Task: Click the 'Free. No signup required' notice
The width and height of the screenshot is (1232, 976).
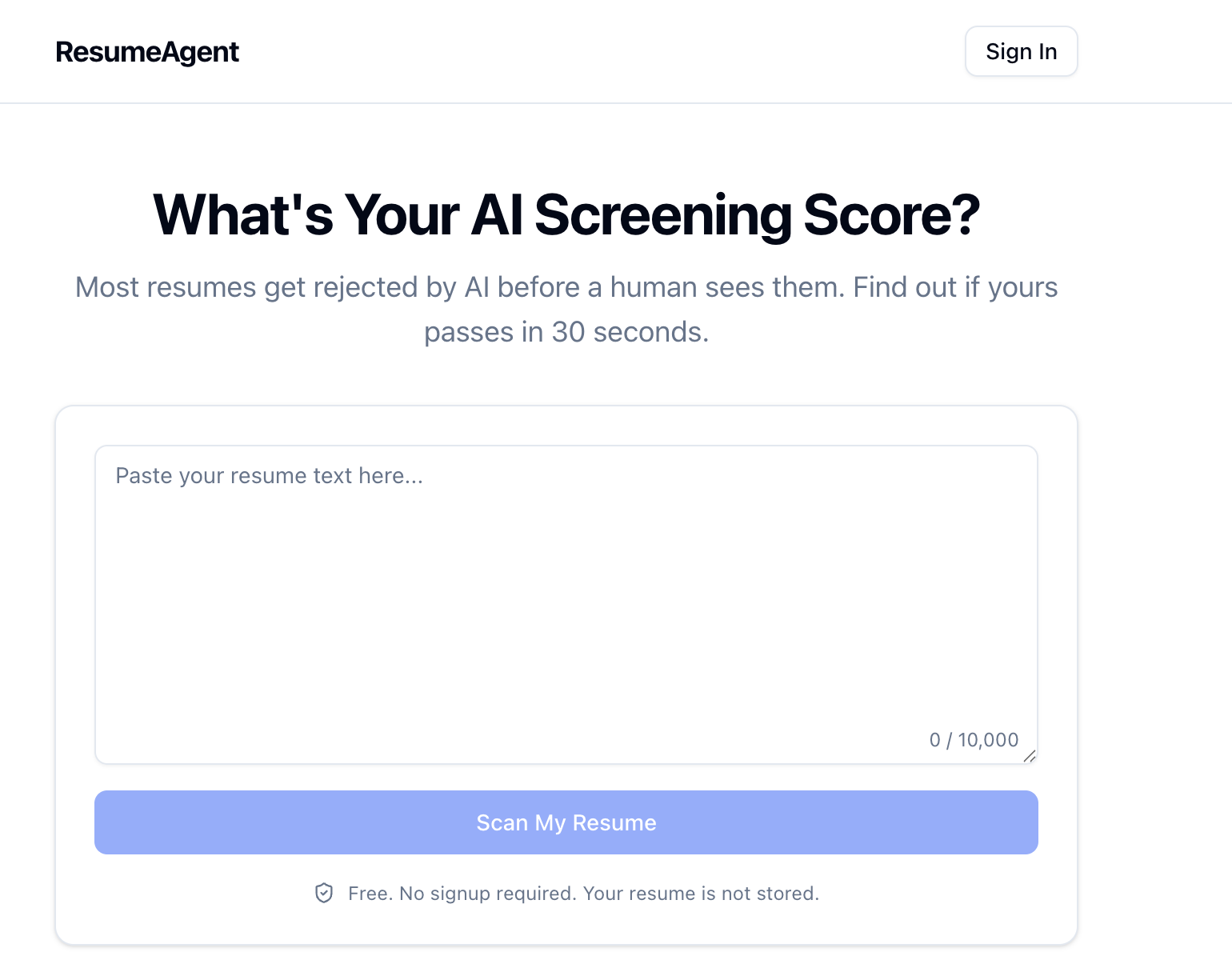Action: (582, 893)
